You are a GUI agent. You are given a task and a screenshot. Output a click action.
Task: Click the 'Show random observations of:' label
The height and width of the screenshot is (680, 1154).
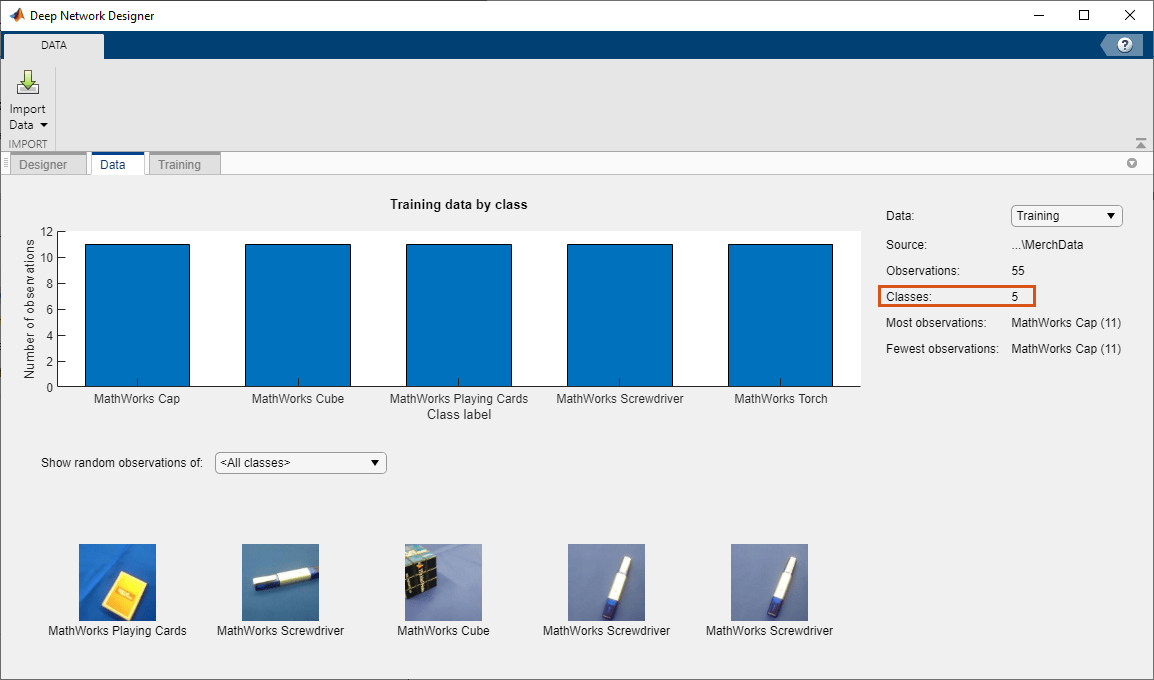[122, 463]
